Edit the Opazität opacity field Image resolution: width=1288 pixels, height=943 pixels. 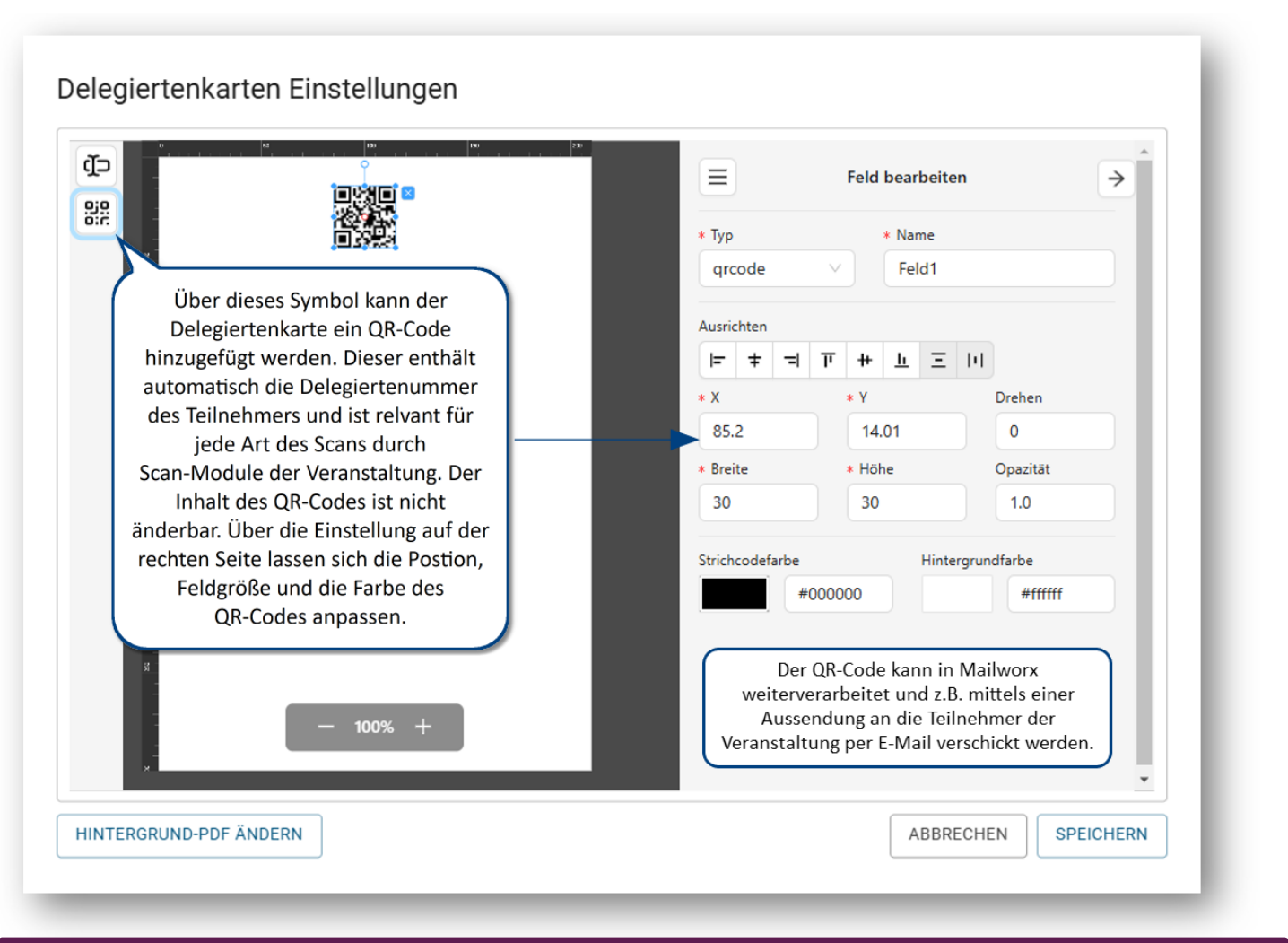(1055, 502)
